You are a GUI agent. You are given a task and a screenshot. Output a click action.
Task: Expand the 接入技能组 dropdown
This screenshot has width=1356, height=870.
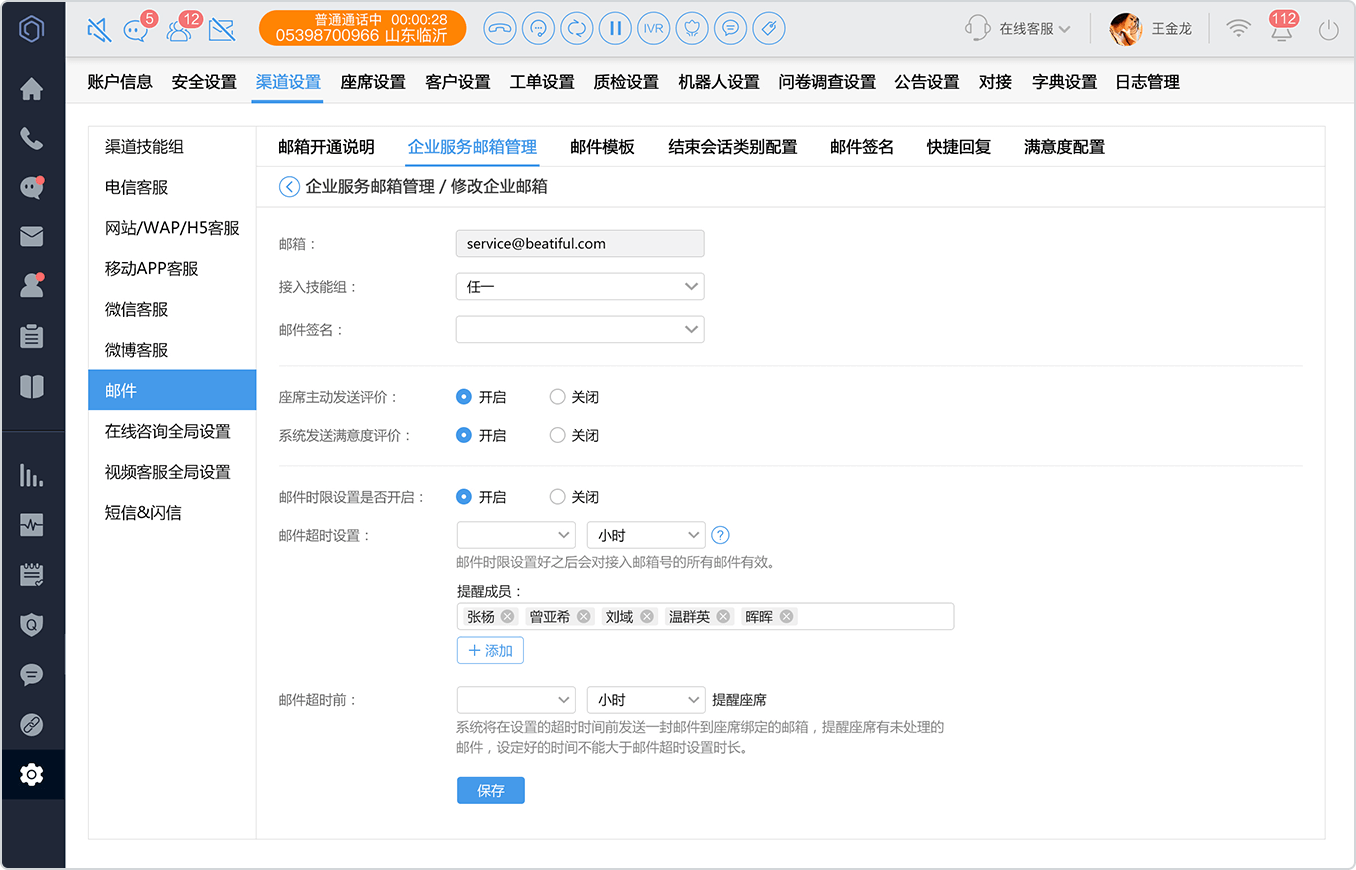(x=580, y=287)
